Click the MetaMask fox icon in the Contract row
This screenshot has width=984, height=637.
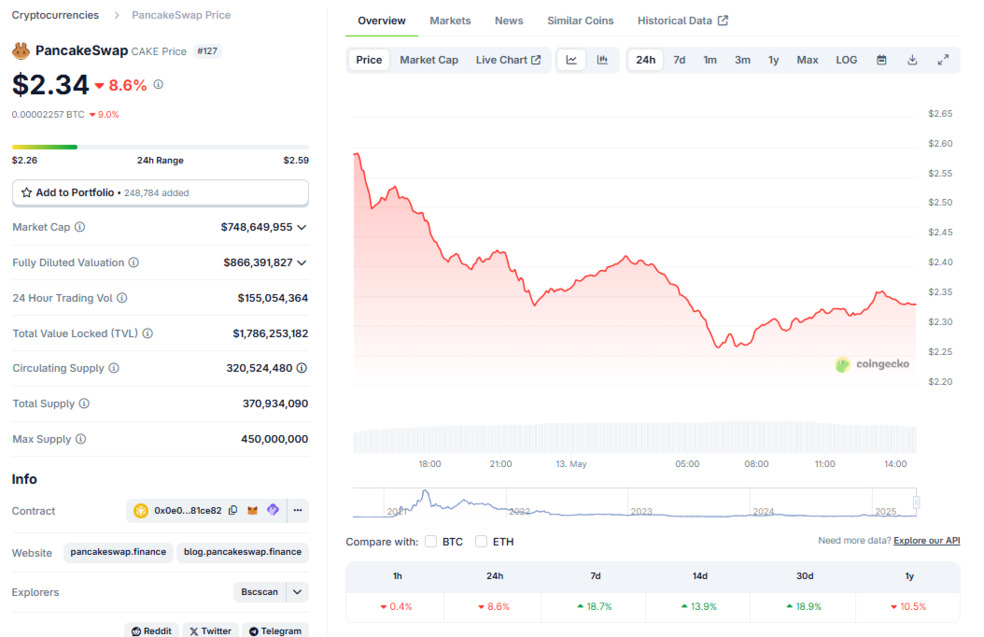click(x=253, y=510)
